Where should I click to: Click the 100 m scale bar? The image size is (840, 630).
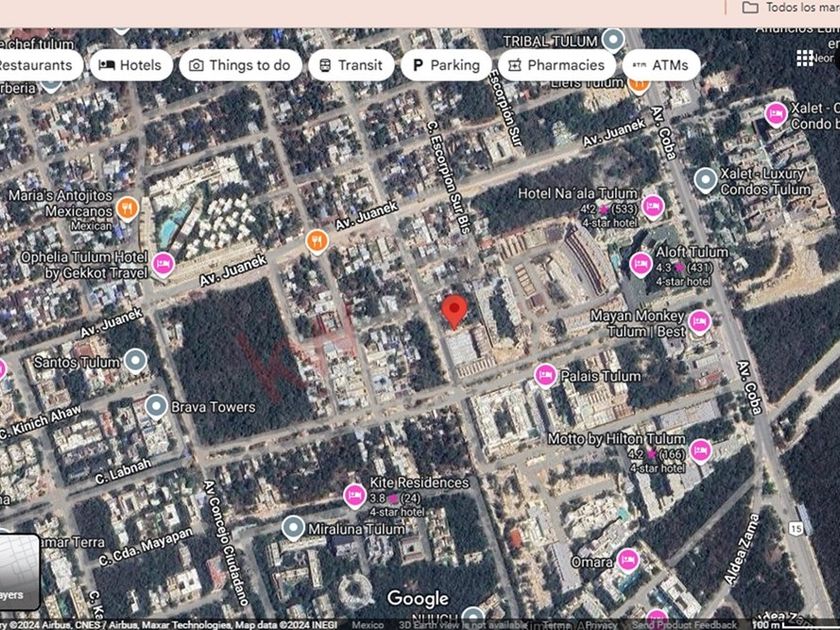click(x=794, y=625)
